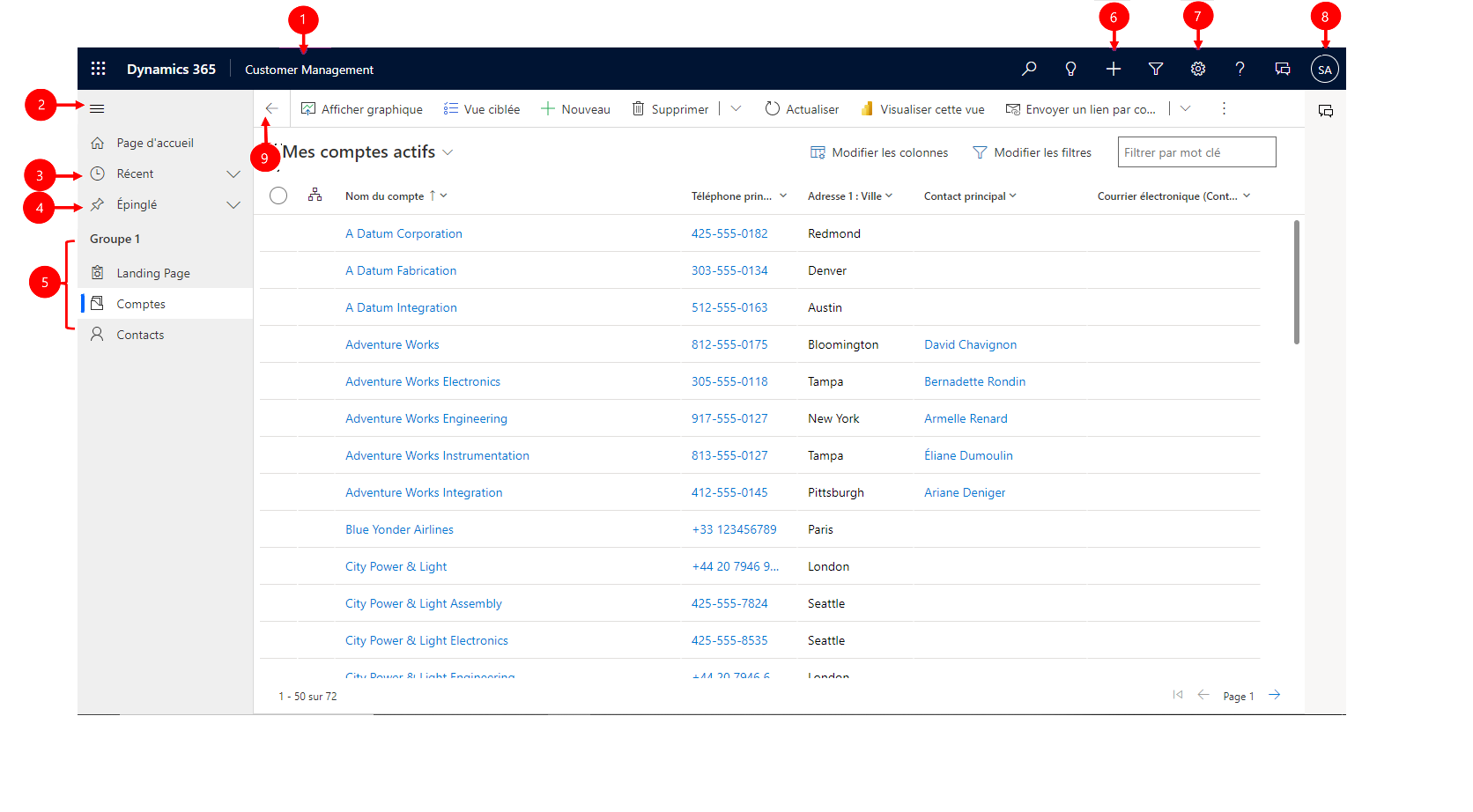The image size is (1473, 812).
Task: Click the search magnifier icon
Action: [x=1029, y=69]
